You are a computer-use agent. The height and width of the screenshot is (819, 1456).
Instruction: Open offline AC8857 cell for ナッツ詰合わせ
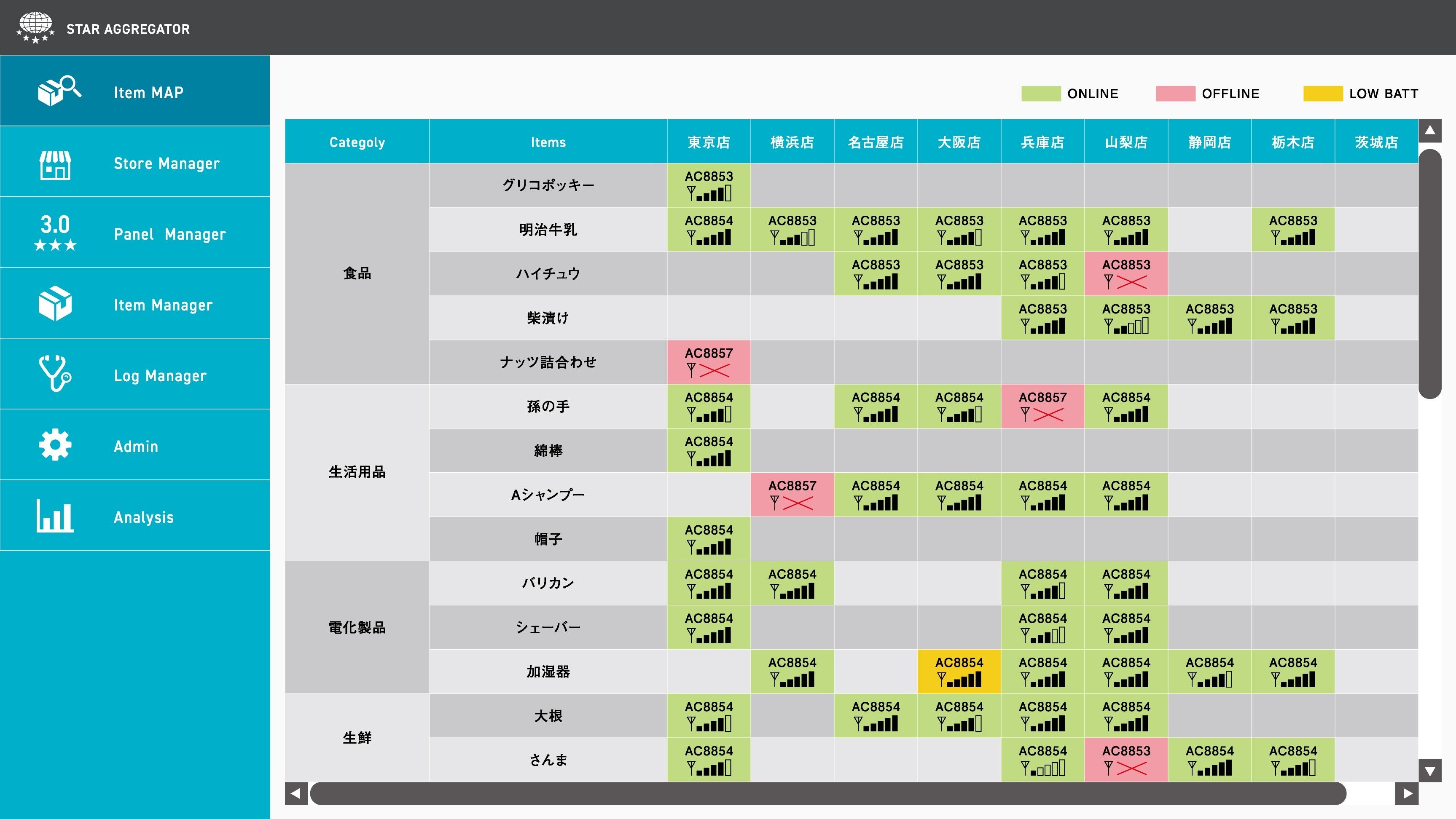[708, 361]
